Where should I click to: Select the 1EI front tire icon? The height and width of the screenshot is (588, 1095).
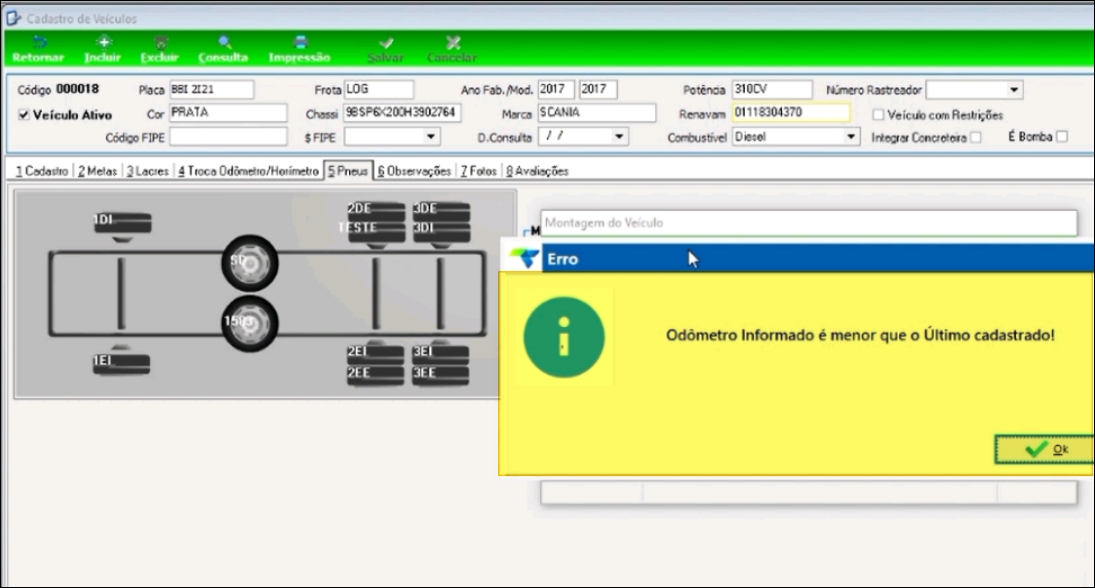tap(121, 362)
